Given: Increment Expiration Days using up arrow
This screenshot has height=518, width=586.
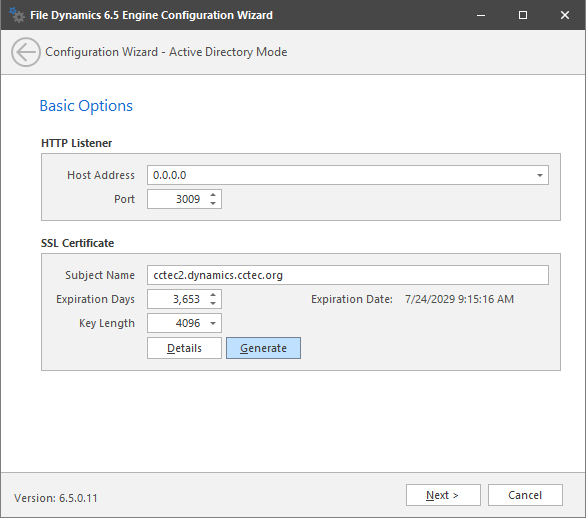Looking at the screenshot, I should 213,295.
